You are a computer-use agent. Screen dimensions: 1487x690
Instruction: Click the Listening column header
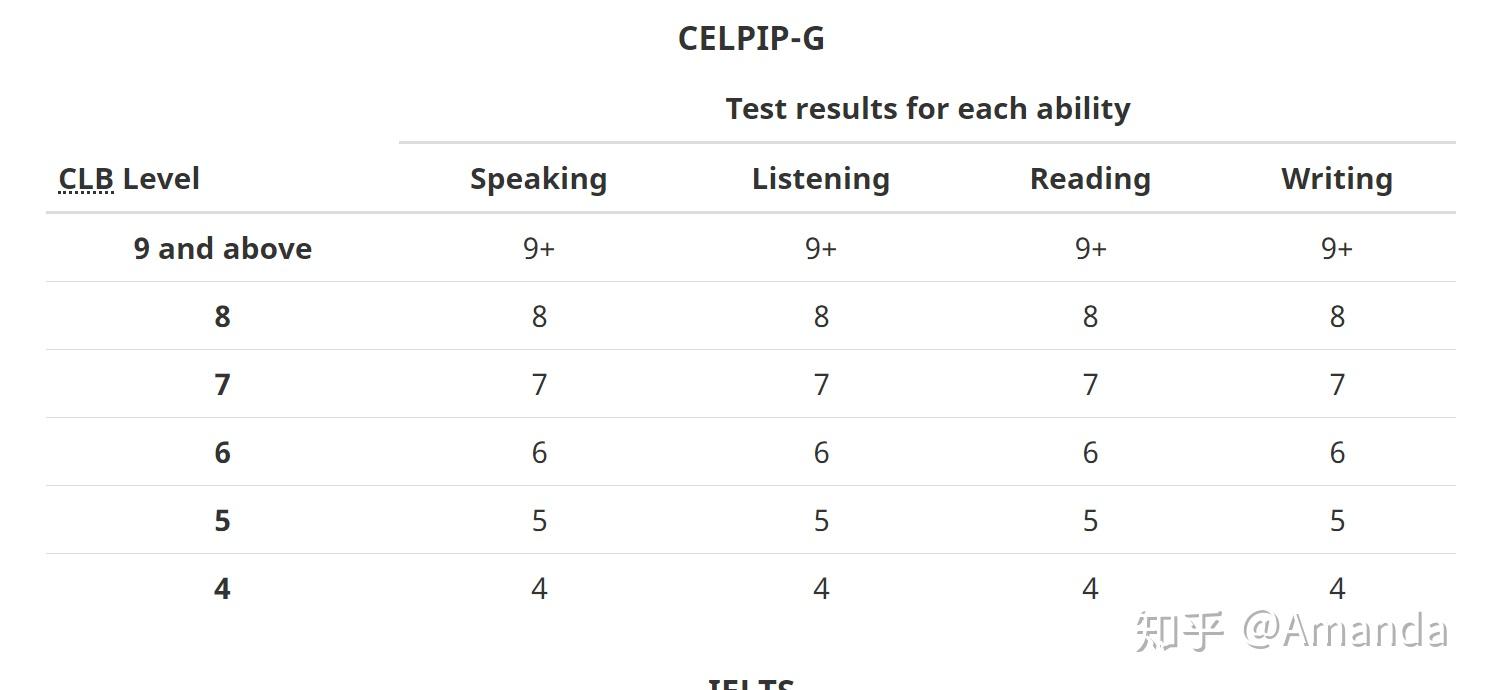(x=821, y=179)
